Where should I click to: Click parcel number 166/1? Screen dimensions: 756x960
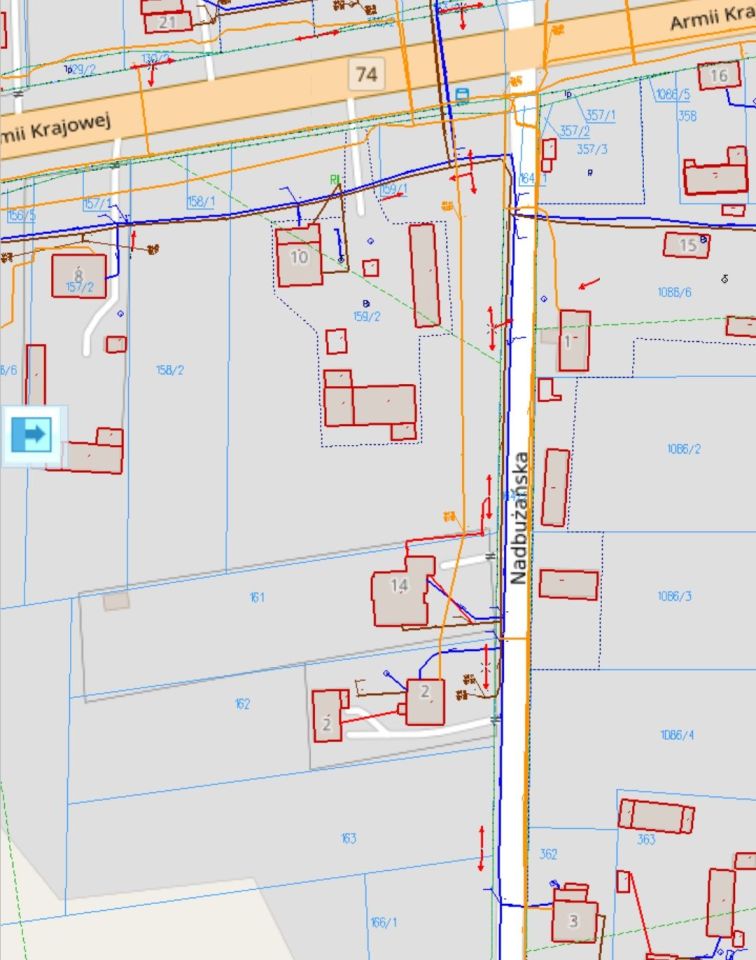tap(383, 922)
